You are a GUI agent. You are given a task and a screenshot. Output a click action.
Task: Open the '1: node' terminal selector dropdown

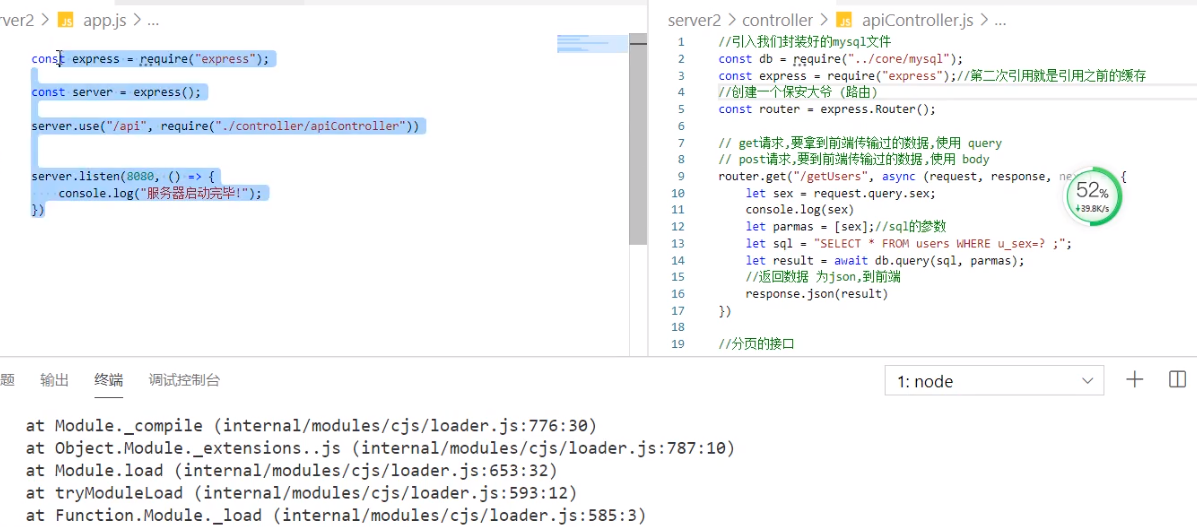click(995, 381)
